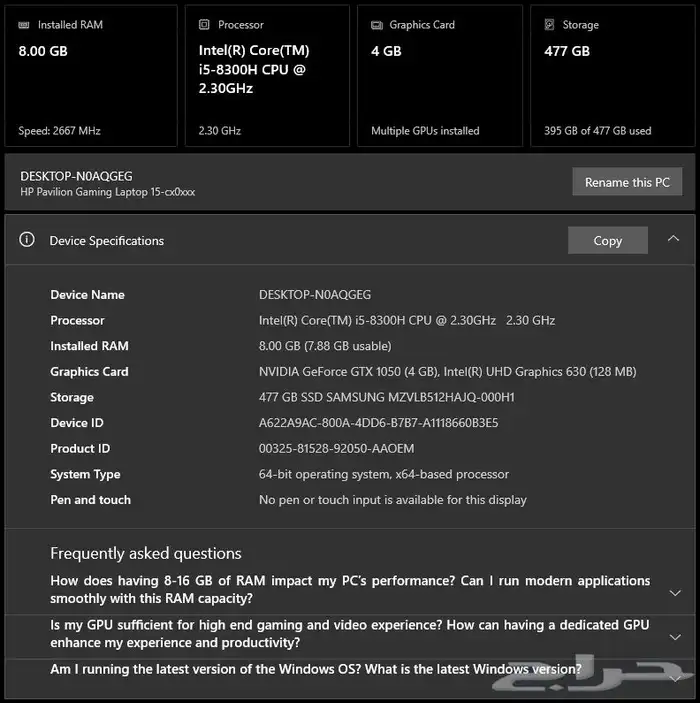The width and height of the screenshot is (700, 703).
Task: Click the NVIDIA GeForce GTX 1050 value
Action: coord(448,372)
